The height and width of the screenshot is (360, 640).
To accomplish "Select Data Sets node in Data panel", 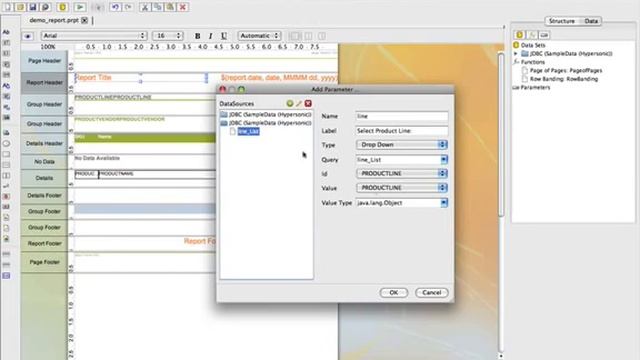I will [533, 45].
